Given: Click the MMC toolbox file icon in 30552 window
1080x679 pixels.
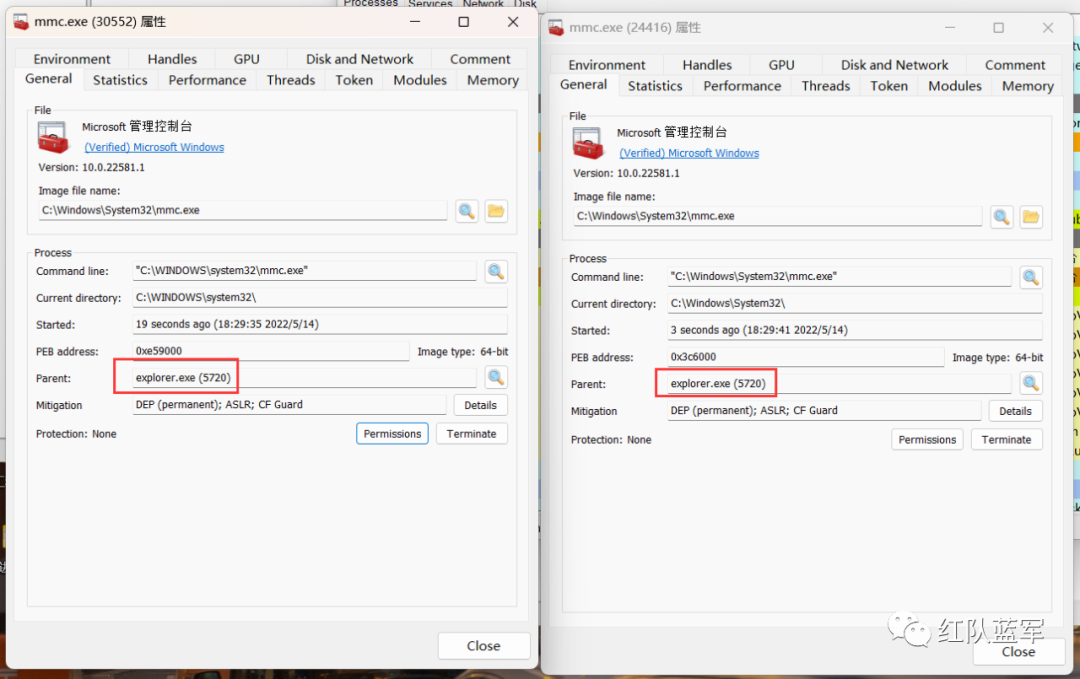Looking at the screenshot, I should coord(53,136).
